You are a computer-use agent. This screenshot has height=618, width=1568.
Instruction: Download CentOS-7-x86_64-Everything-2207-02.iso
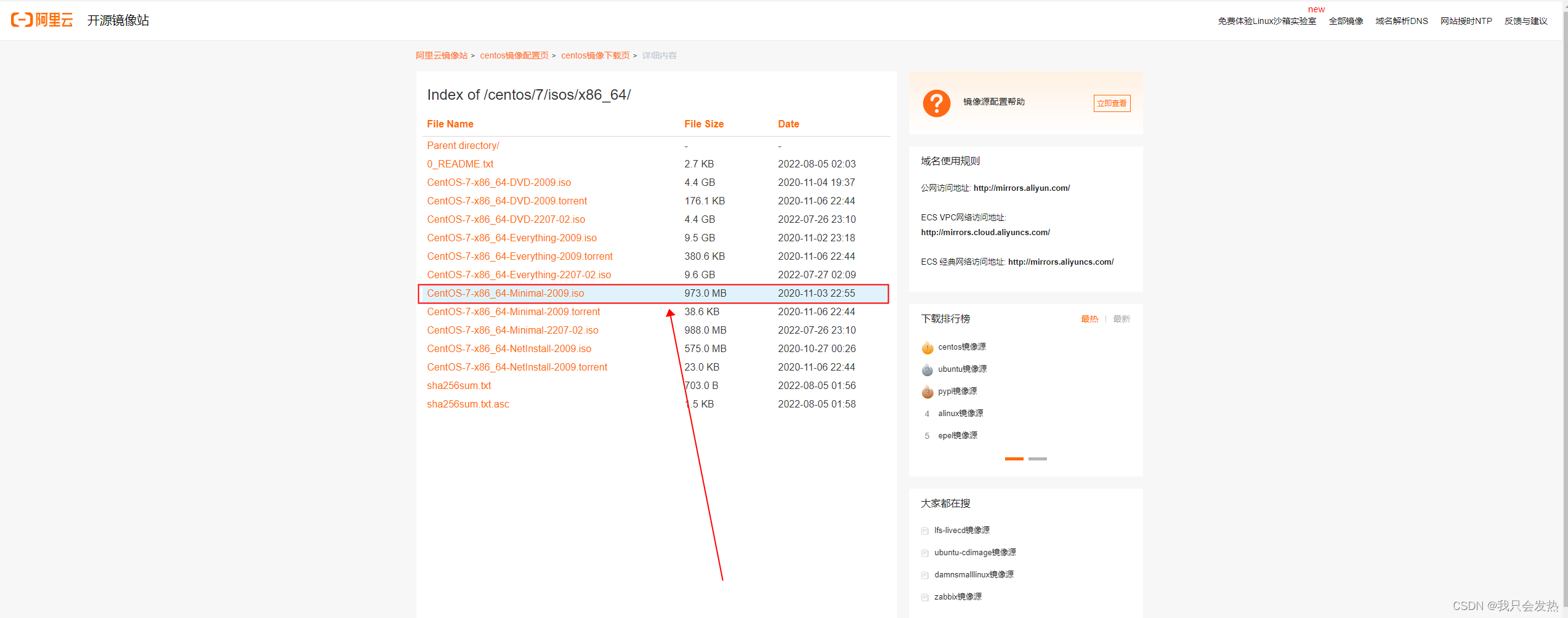(x=519, y=275)
